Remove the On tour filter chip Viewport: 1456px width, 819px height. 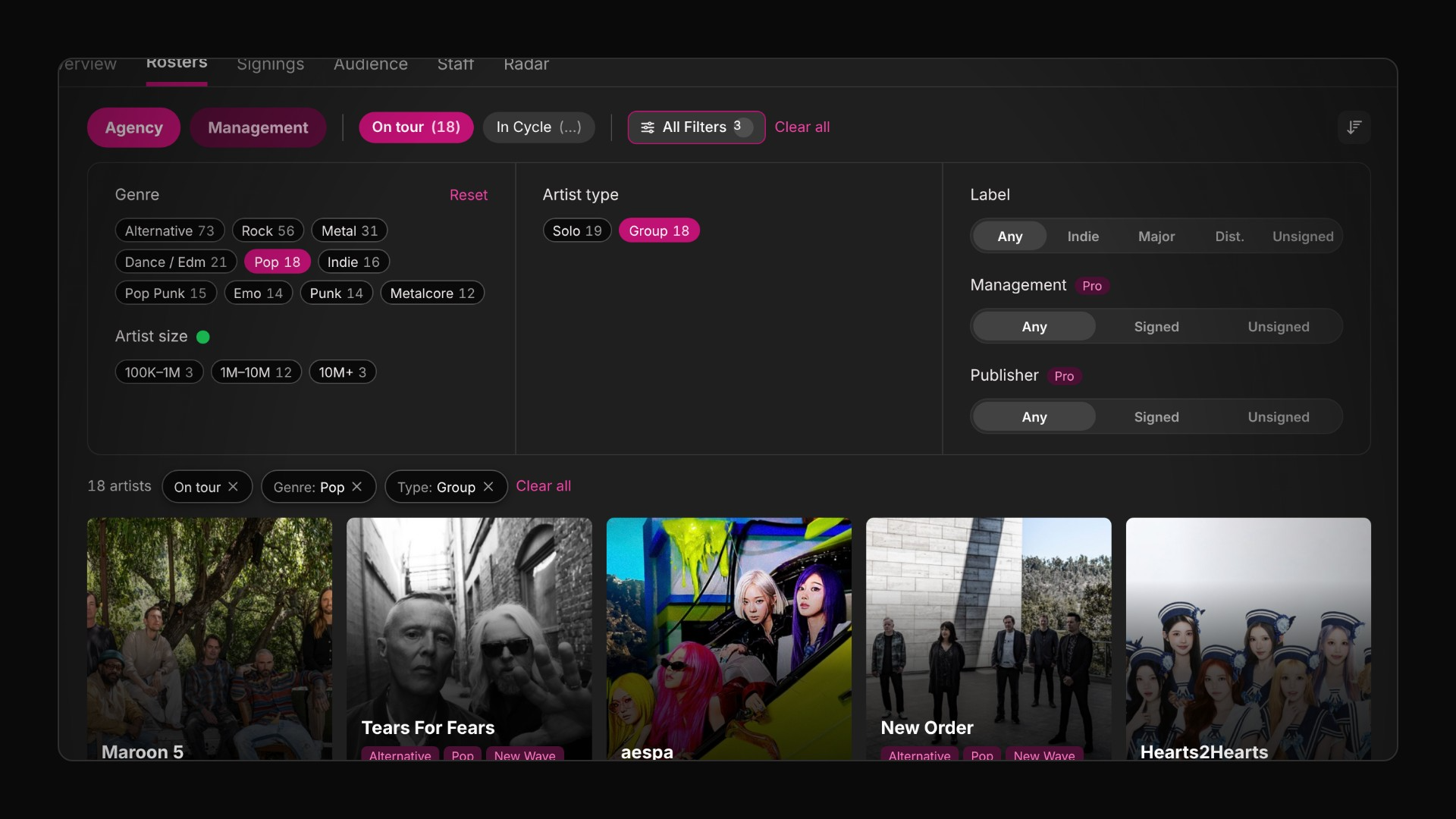(x=234, y=487)
